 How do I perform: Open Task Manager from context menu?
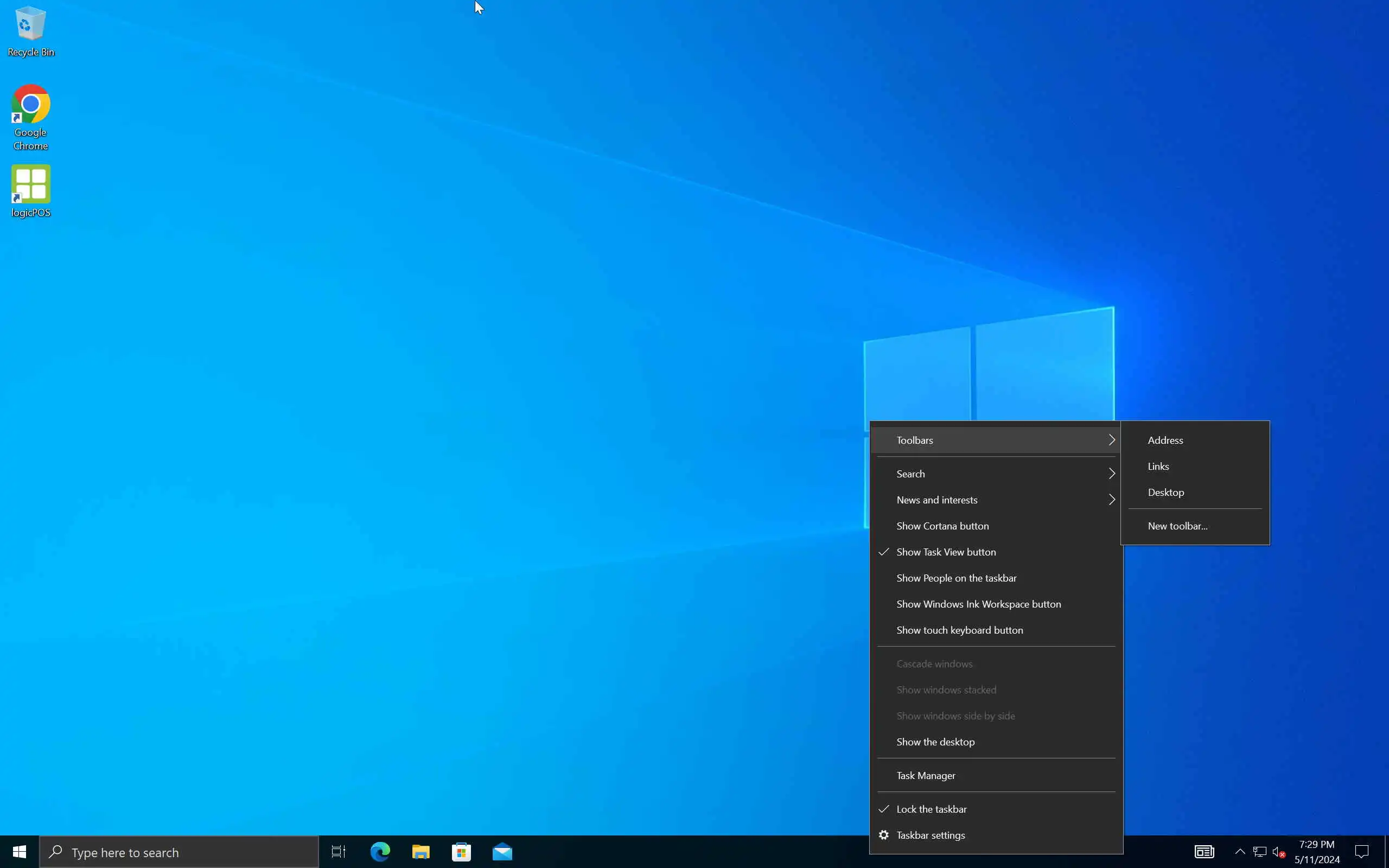(926, 776)
